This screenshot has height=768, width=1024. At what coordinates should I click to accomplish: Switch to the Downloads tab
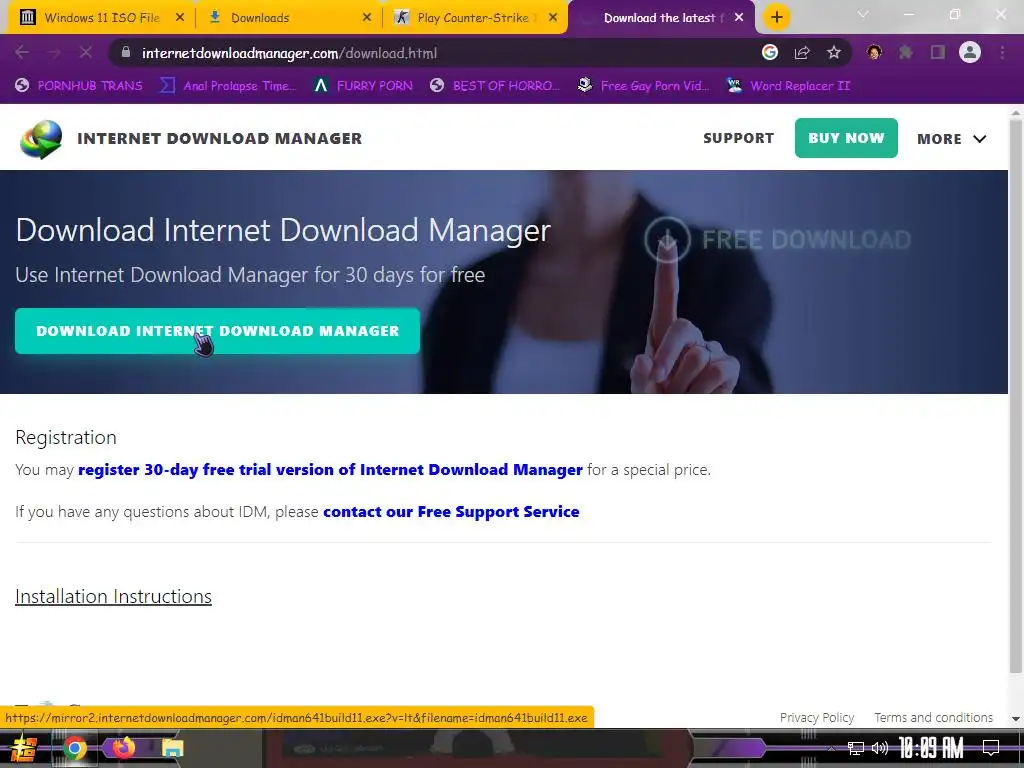pos(287,18)
